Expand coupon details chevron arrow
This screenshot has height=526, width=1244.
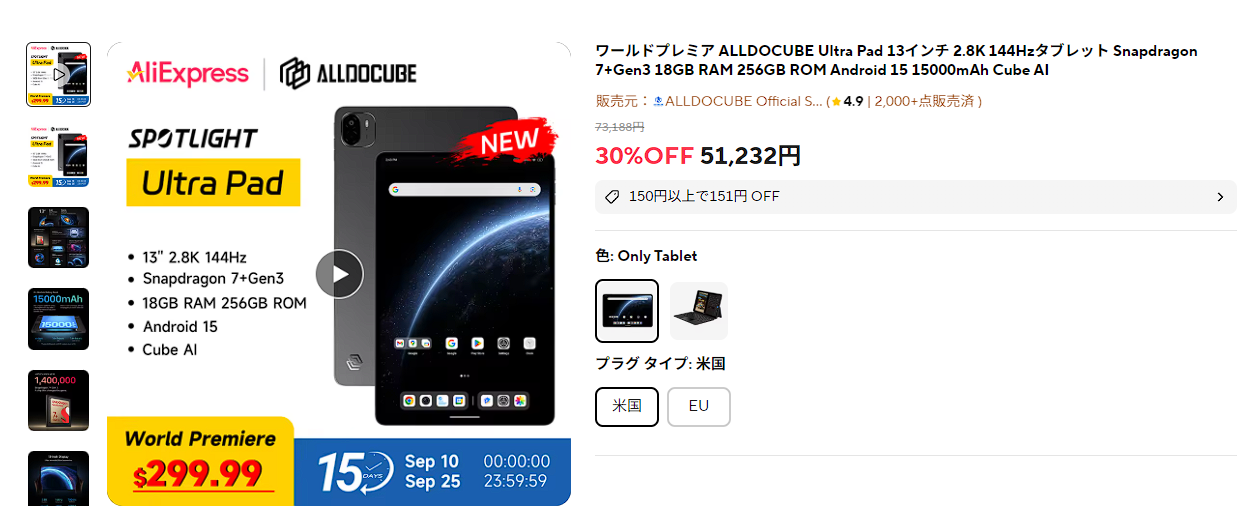coord(1220,197)
